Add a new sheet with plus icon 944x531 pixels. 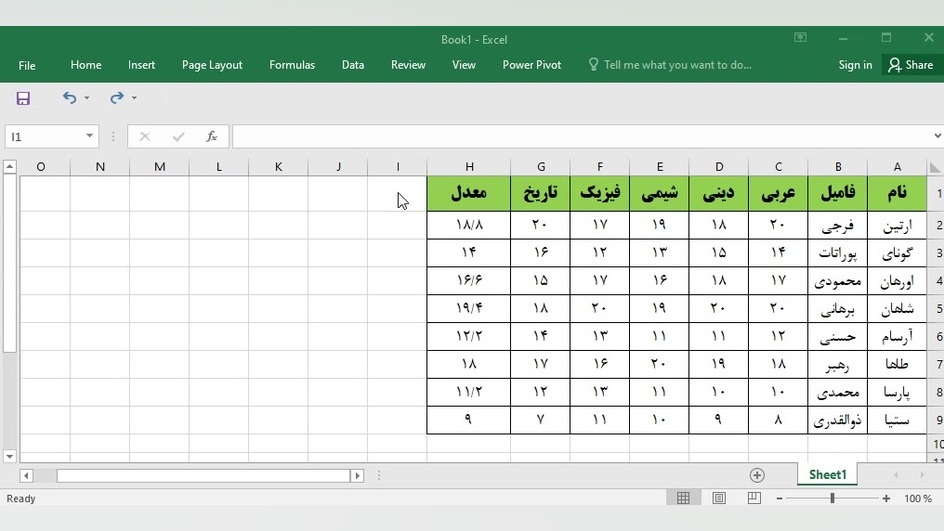757,475
